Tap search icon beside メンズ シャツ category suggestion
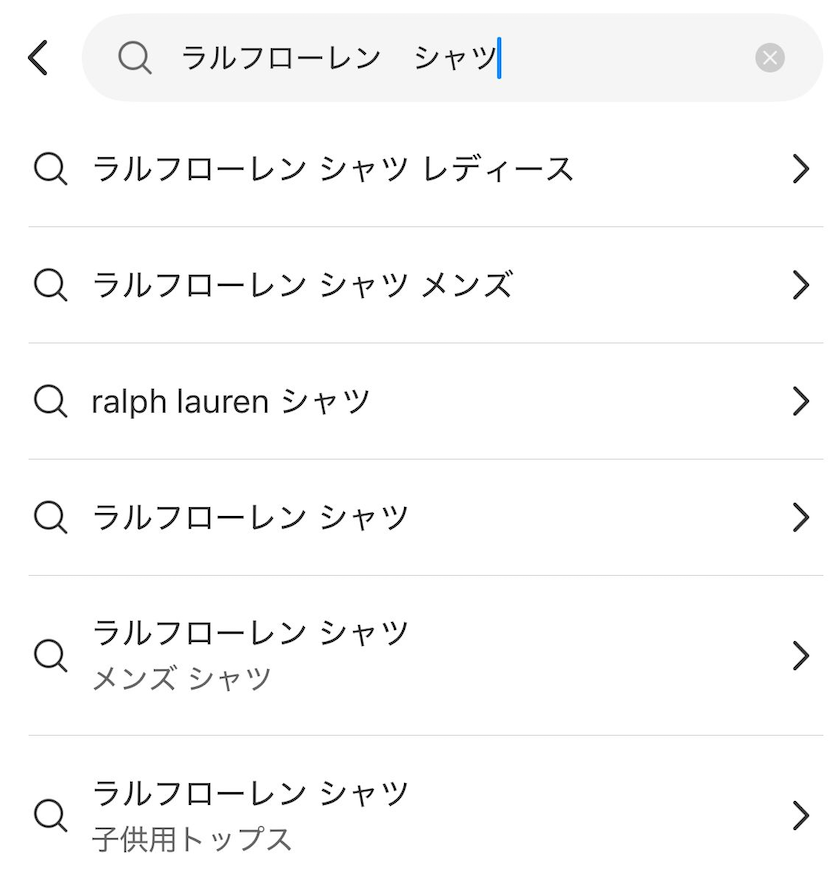Image resolution: width=838 pixels, height=892 pixels. point(50,656)
